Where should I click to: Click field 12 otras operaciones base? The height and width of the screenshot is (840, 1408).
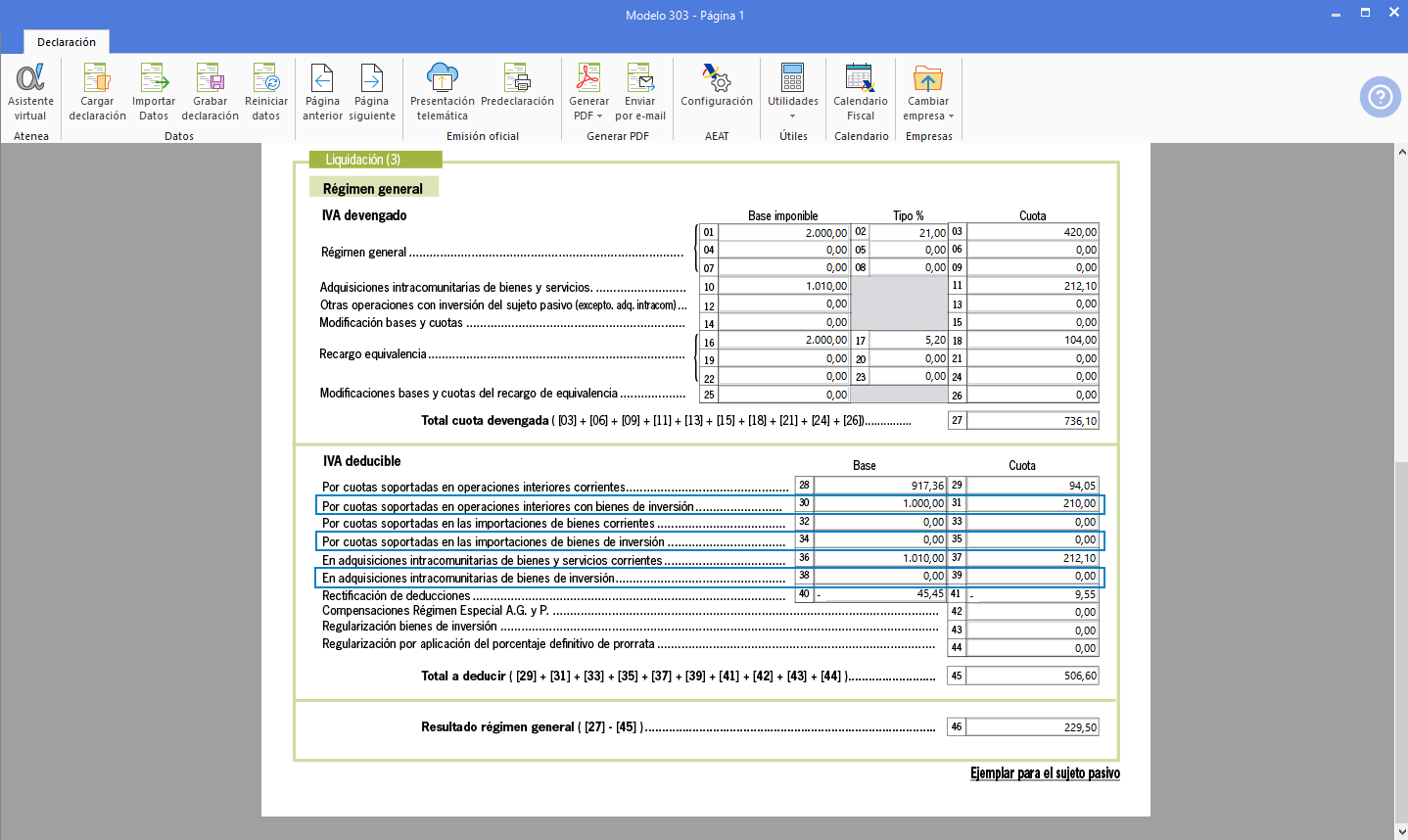[x=783, y=303]
